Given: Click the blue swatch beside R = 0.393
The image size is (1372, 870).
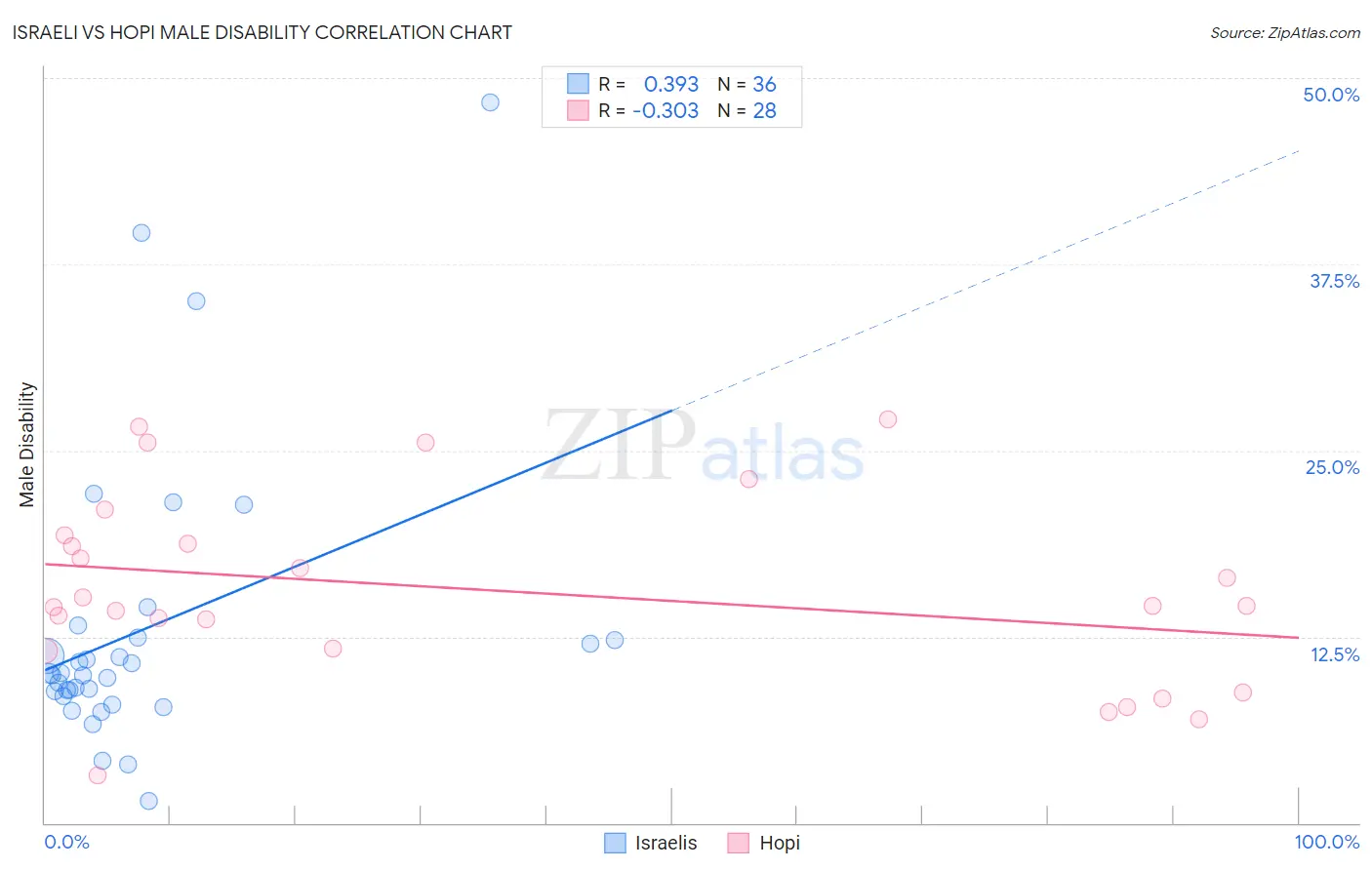Looking at the screenshot, I should 578,84.
